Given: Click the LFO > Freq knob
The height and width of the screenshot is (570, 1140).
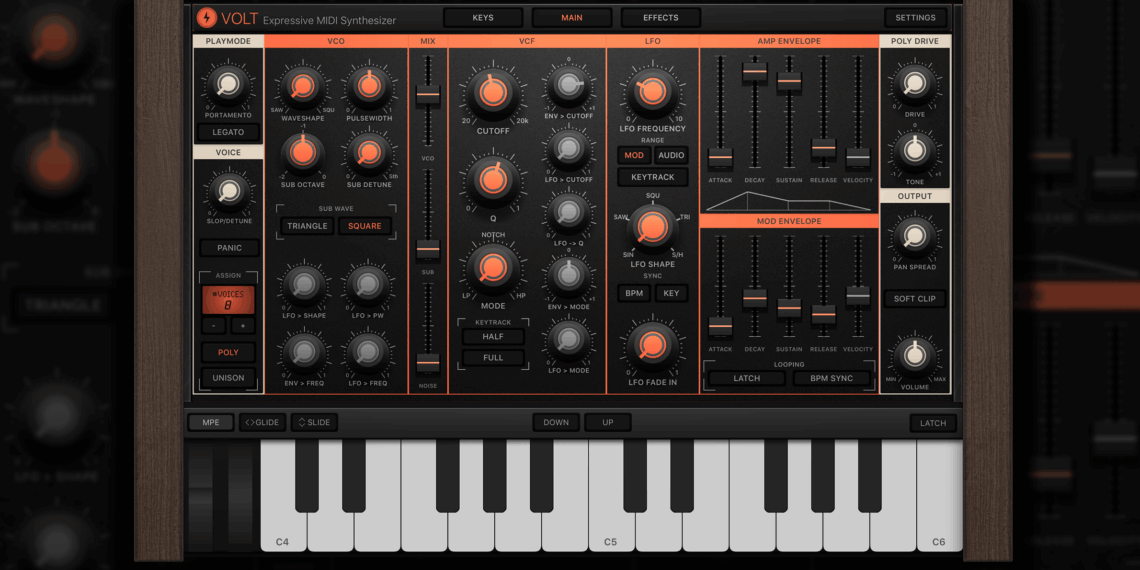Looking at the screenshot, I should tap(368, 352).
